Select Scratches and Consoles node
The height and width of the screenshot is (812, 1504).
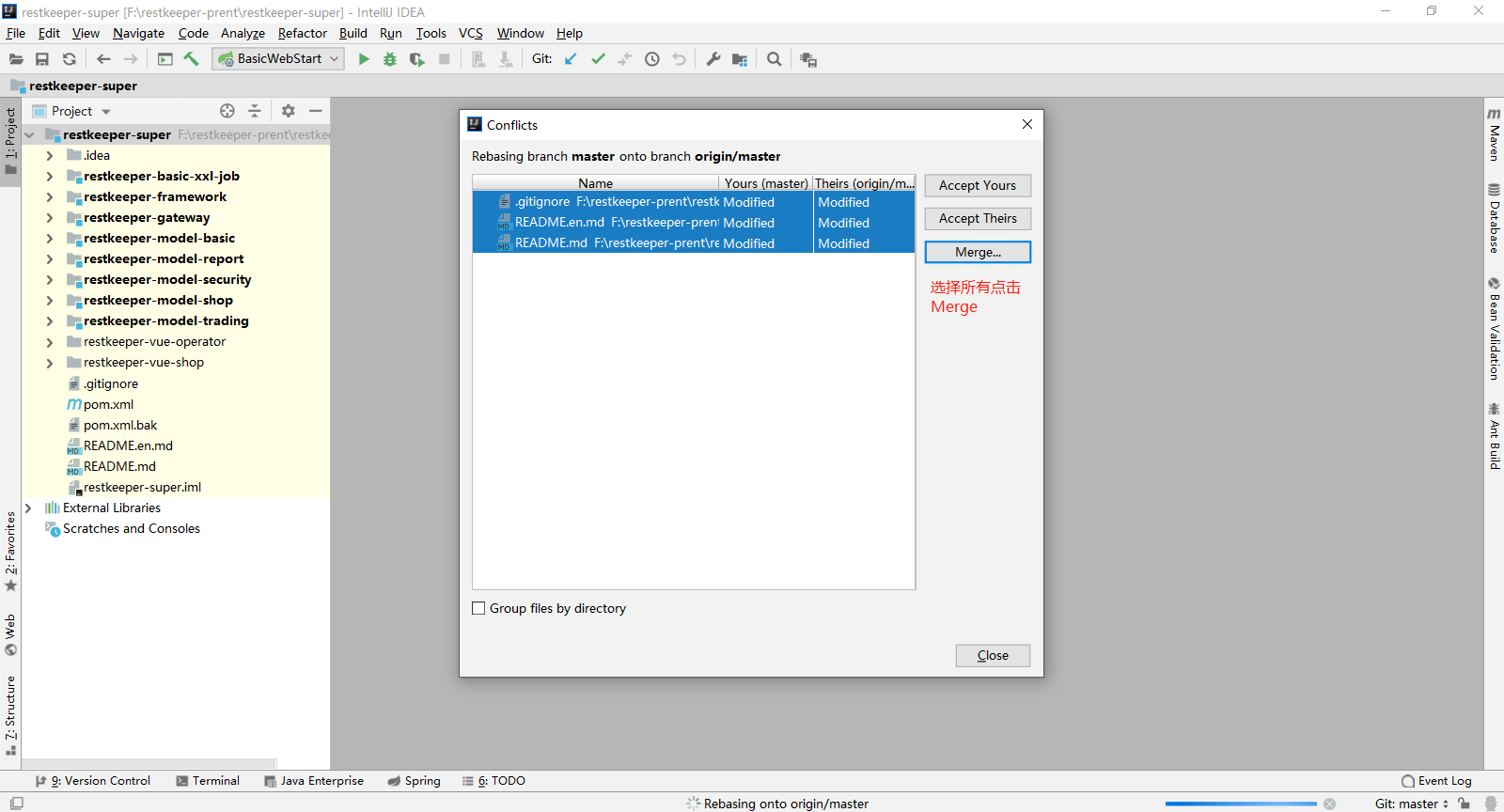(131, 528)
